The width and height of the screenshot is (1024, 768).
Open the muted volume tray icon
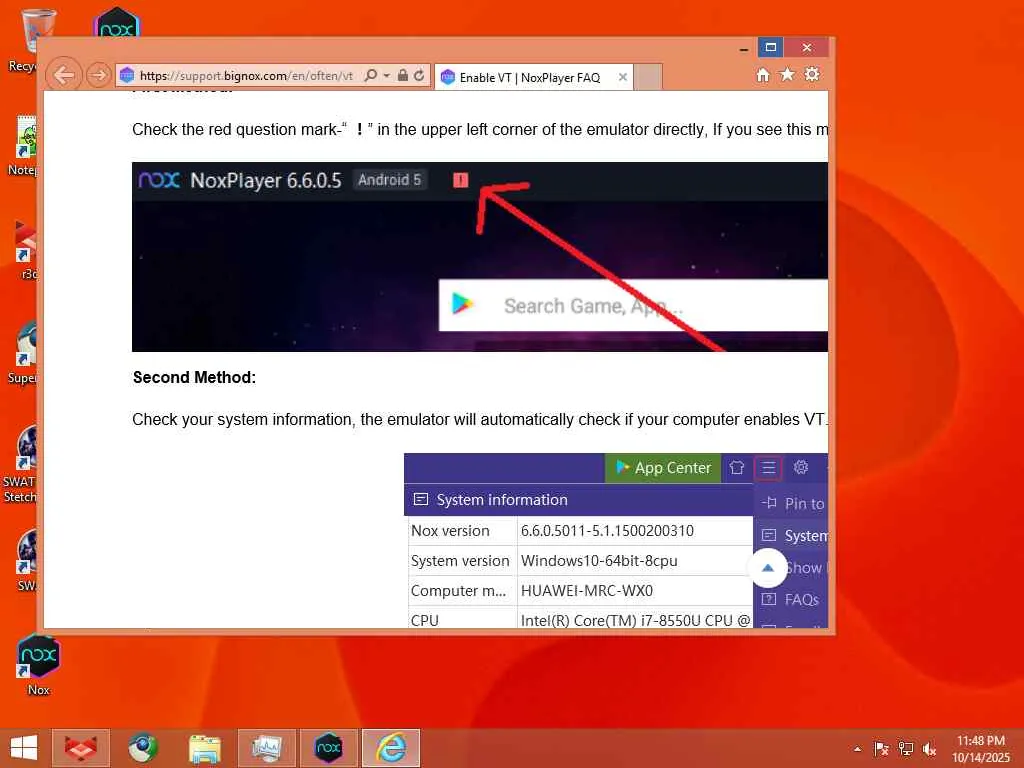pos(929,749)
